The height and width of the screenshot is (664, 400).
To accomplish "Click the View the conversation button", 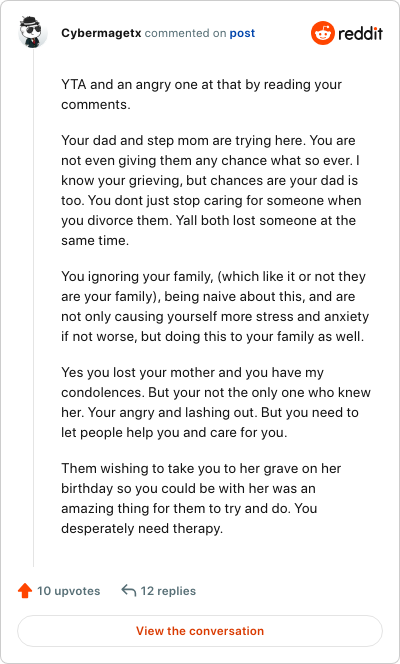I will 200,631.
